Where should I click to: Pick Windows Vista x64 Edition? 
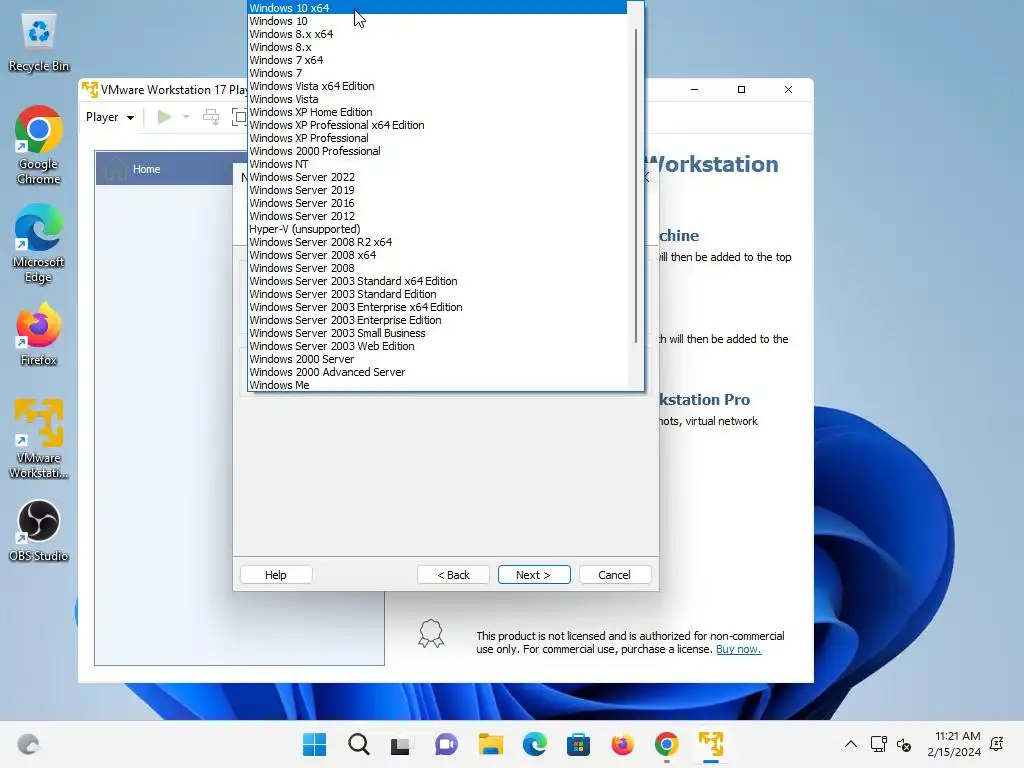point(437,86)
